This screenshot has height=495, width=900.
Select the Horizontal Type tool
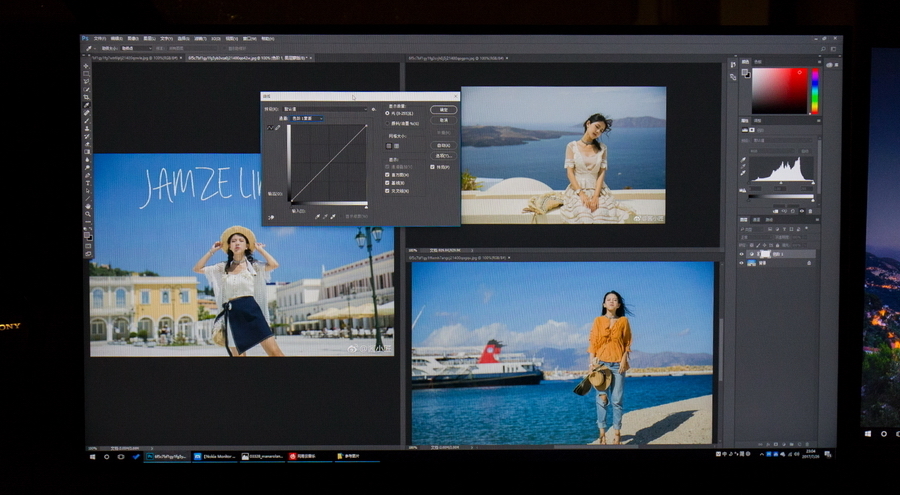click(86, 183)
